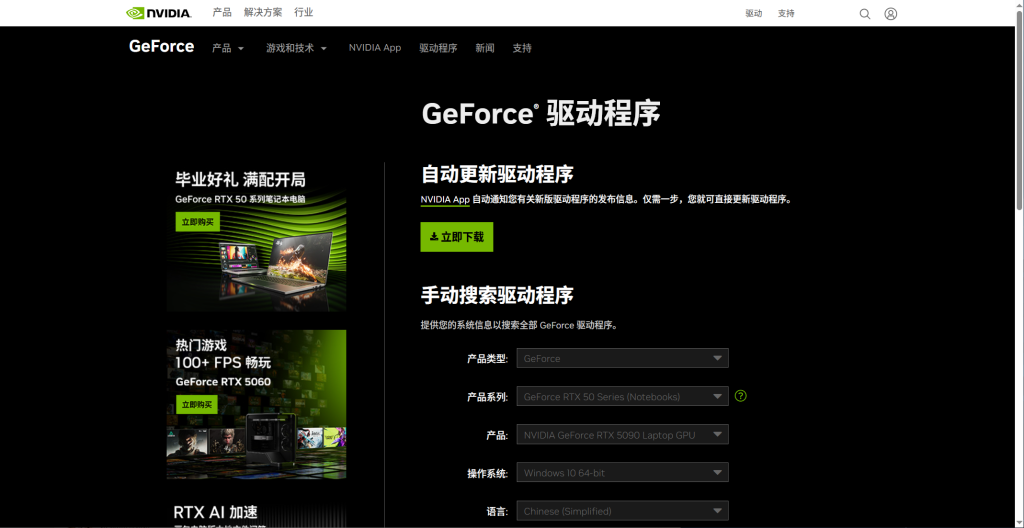Open the 产品系列 RTX 50 Series dropdown
Viewport: 1024px width, 528px height.
(x=622, y=396)
